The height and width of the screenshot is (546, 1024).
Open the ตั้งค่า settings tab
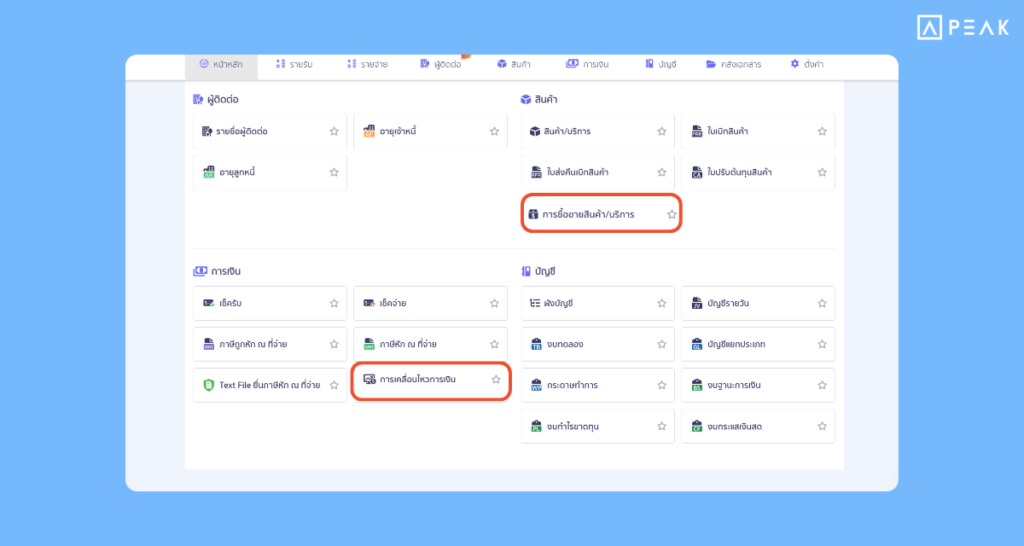click(807, 64)
